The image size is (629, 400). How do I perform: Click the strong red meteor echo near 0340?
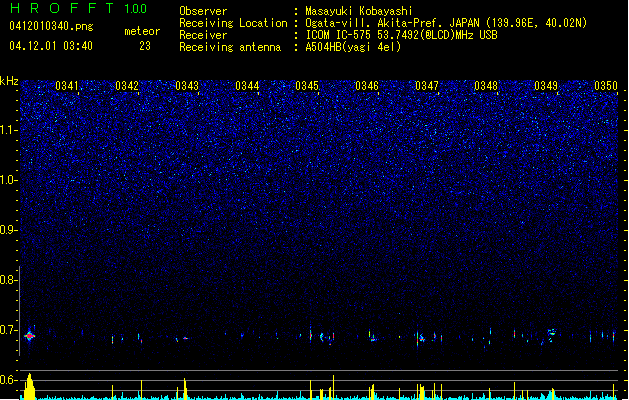point(29,336)
